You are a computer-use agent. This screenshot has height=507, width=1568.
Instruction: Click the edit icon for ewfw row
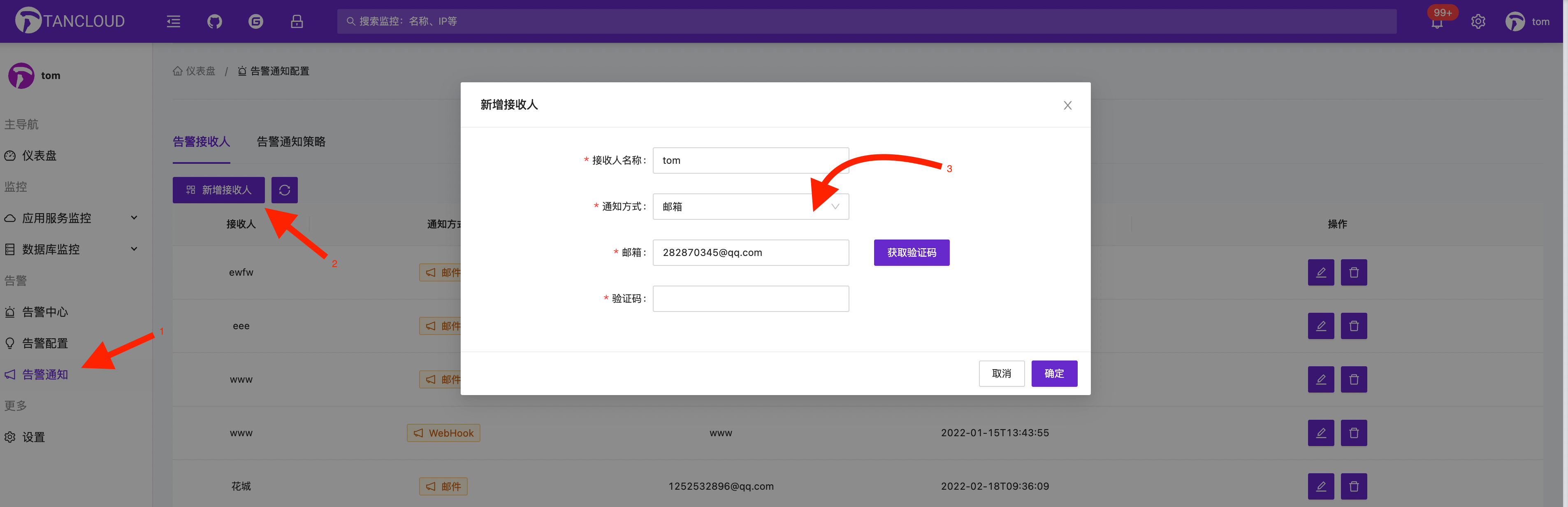point(1320,273)
